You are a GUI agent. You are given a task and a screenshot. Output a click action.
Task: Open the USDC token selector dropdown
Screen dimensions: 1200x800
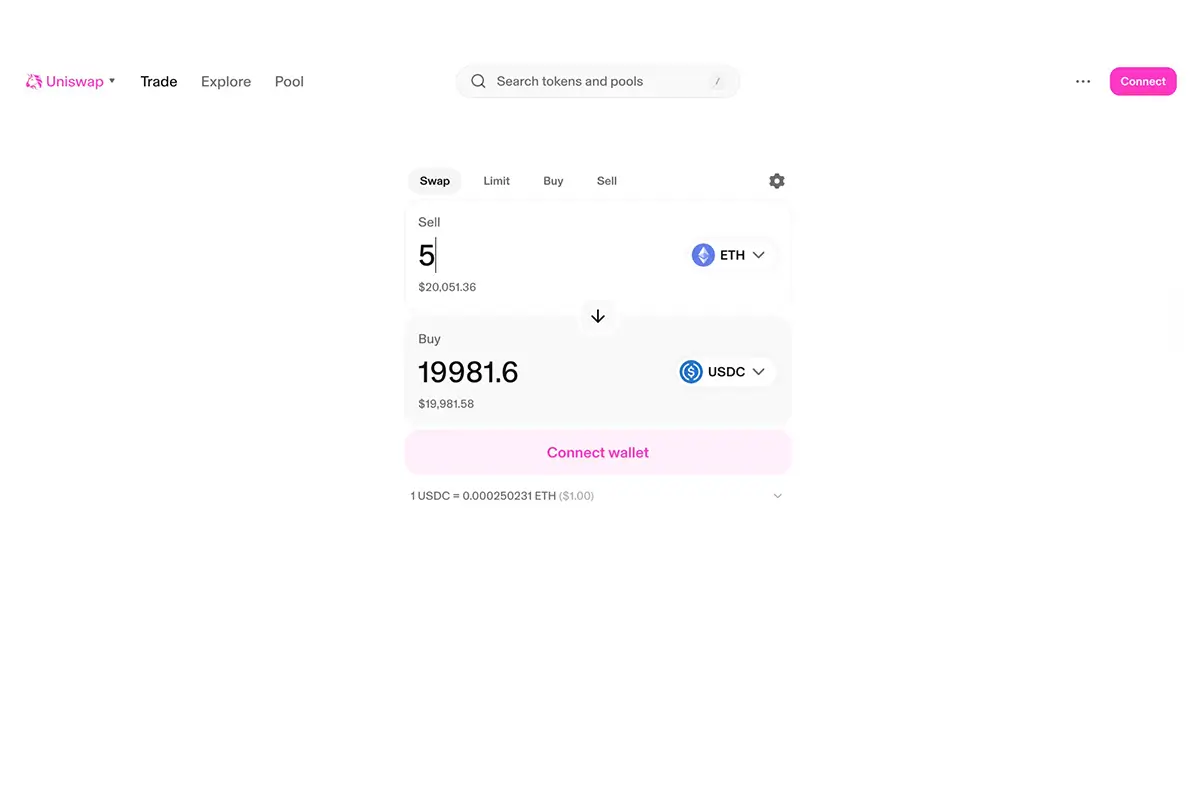click(727, 372)
